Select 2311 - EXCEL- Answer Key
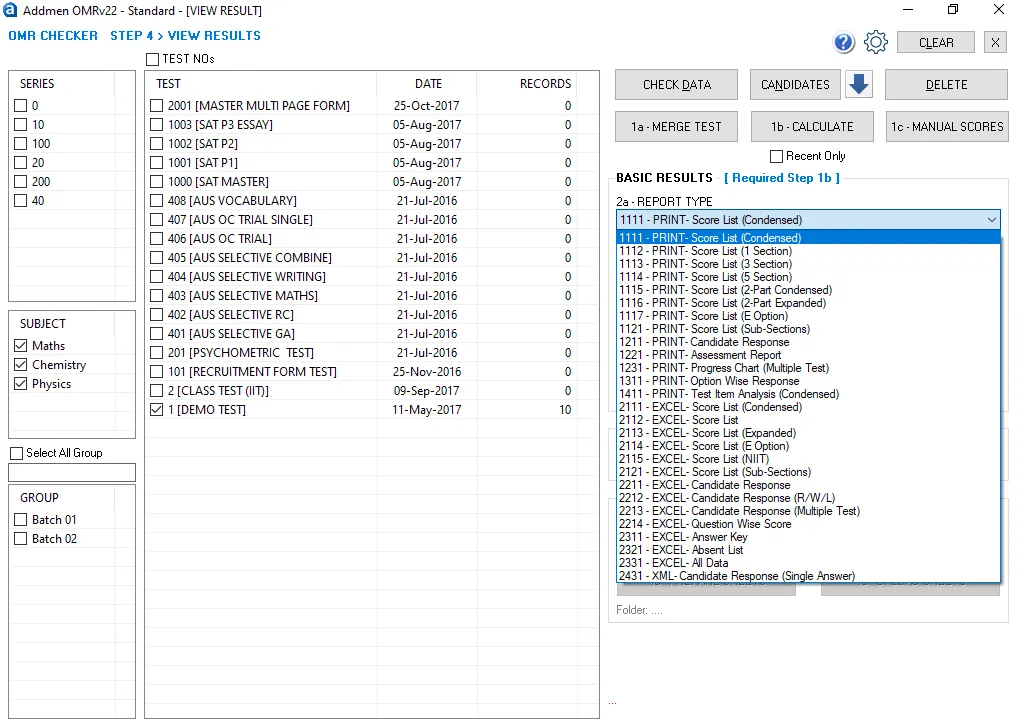Viewport: 1024px width, 727px height. 808,537
